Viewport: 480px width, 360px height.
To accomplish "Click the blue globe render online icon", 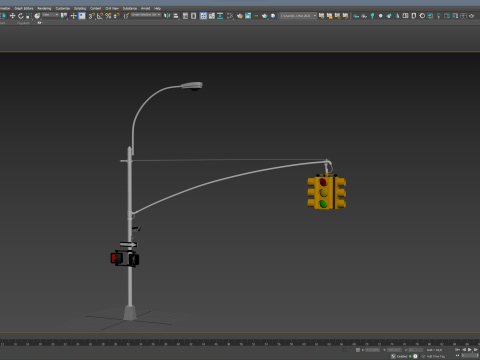I will [x=273, y=16].
